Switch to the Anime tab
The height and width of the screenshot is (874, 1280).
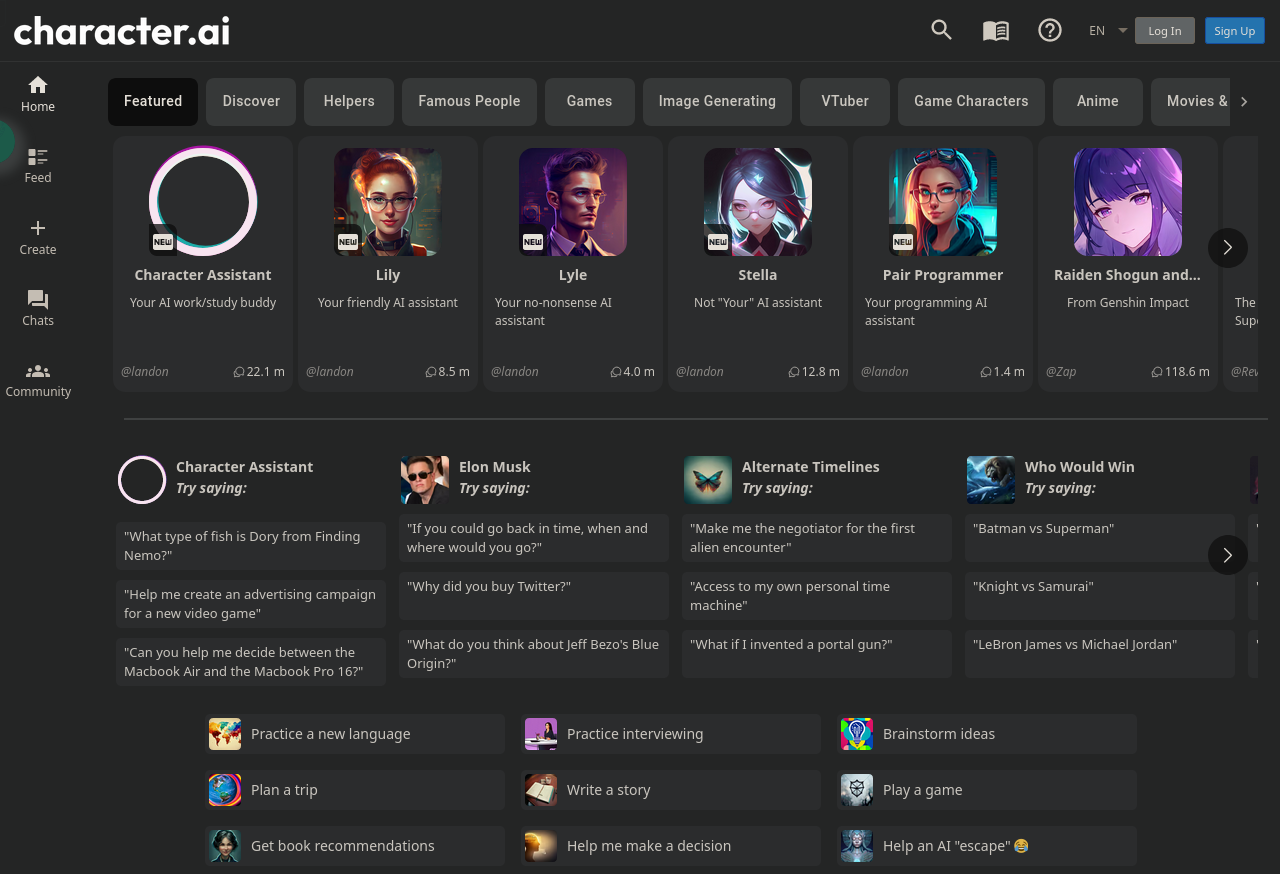click(x=1098, y=102)
